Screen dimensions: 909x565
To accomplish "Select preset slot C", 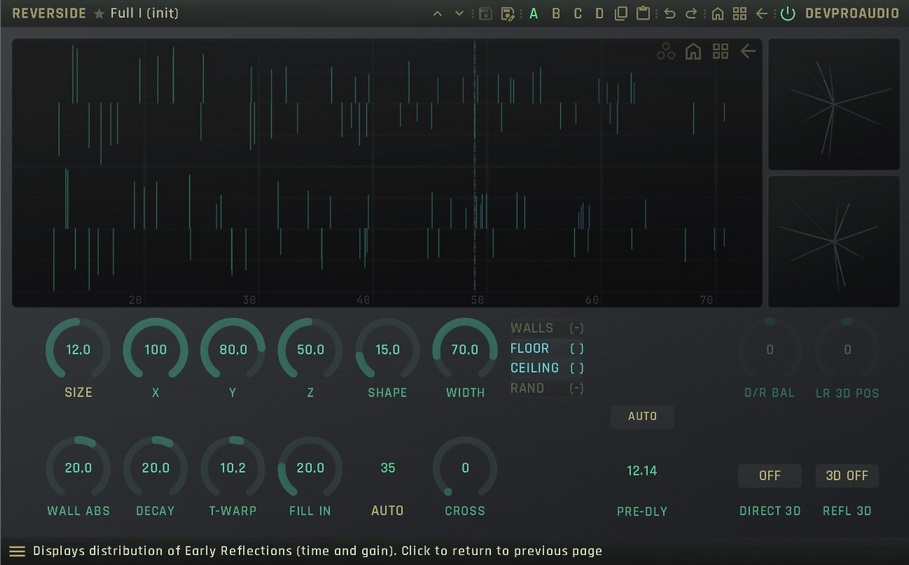I will pos(577,13).
